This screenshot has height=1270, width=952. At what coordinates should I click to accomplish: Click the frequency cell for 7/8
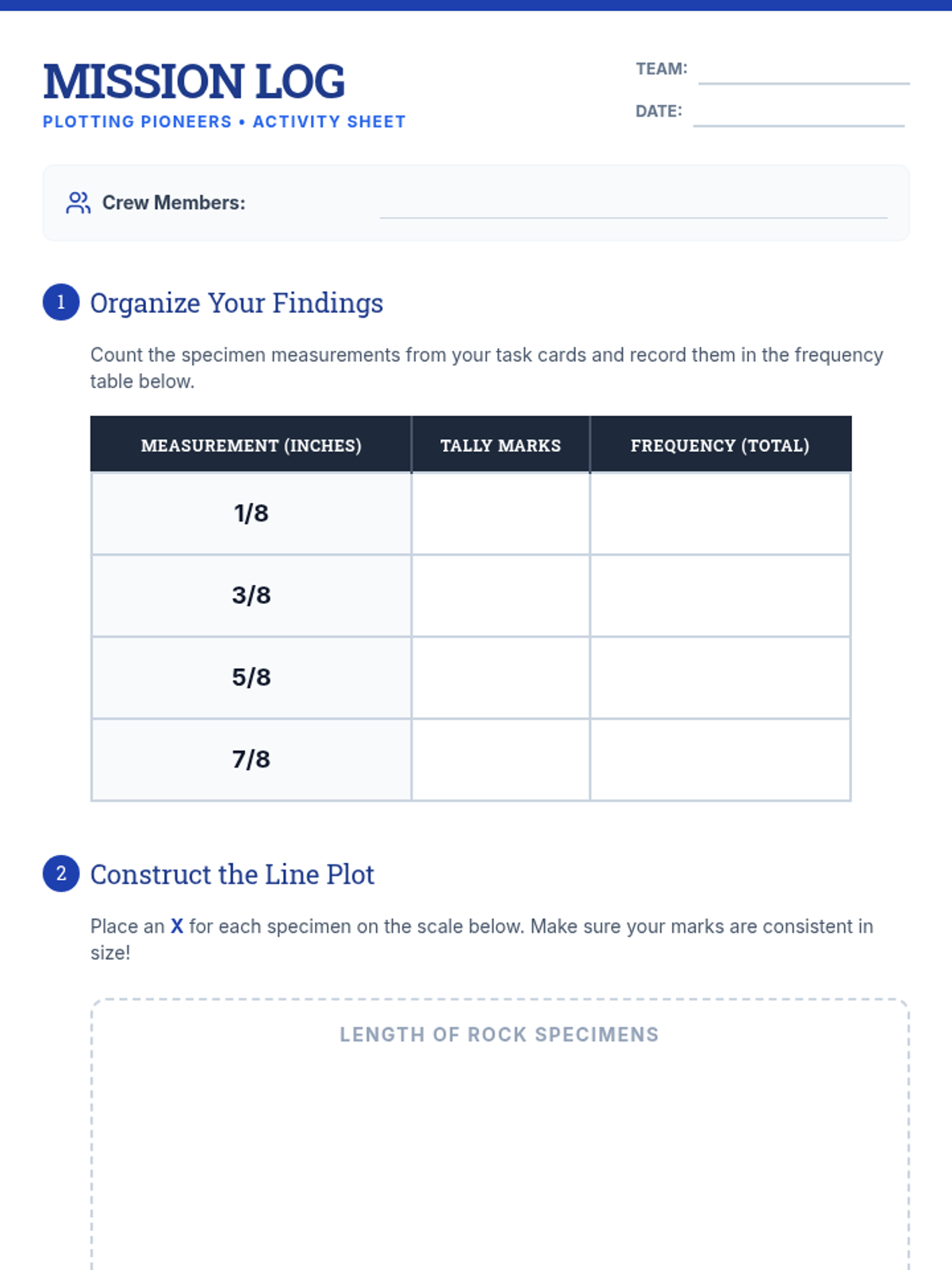(720, 760)
